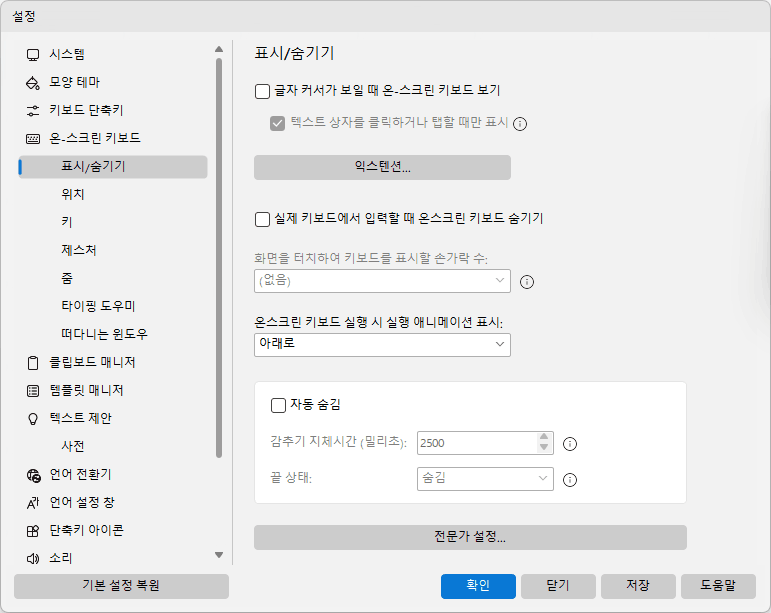This screenshot has height=613, width=771.
Task: Enable 실제 키보드에서 입력할 때 온스크린 키보드 숨기기
Action: pos(262,219)
